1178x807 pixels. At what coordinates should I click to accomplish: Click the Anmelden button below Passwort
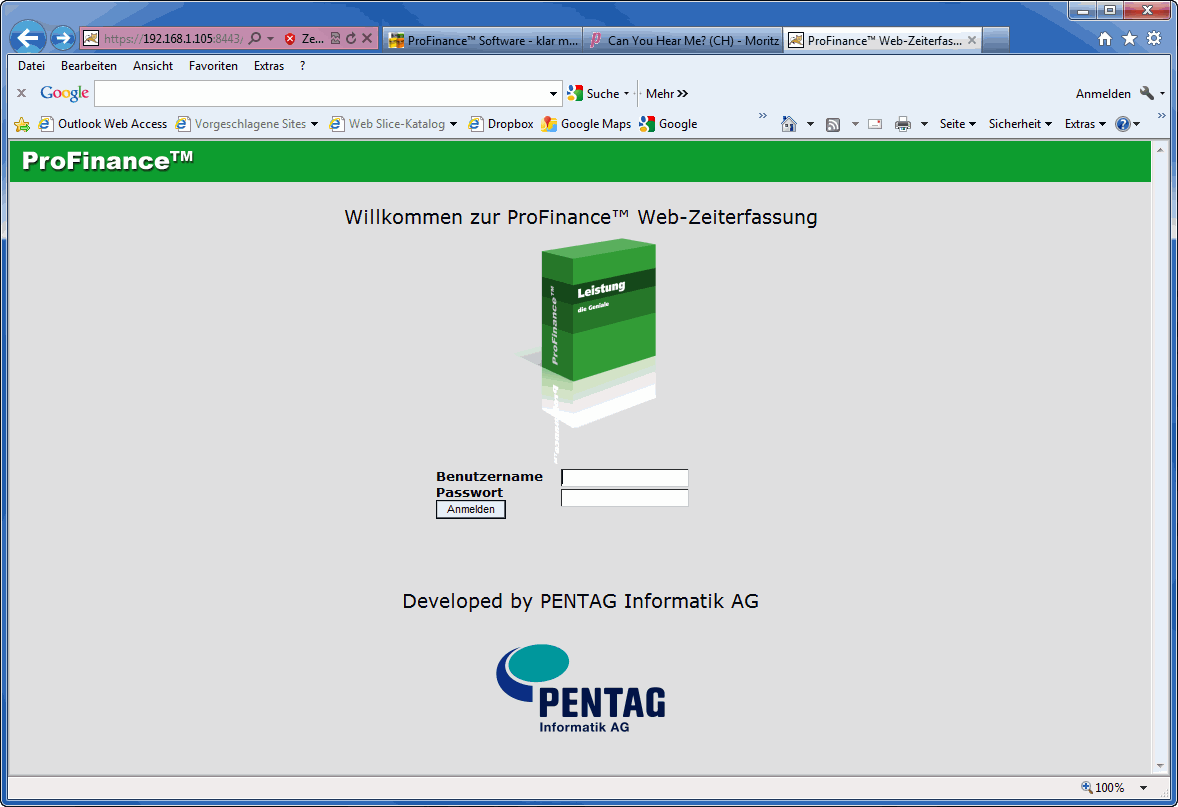[471, 510]
